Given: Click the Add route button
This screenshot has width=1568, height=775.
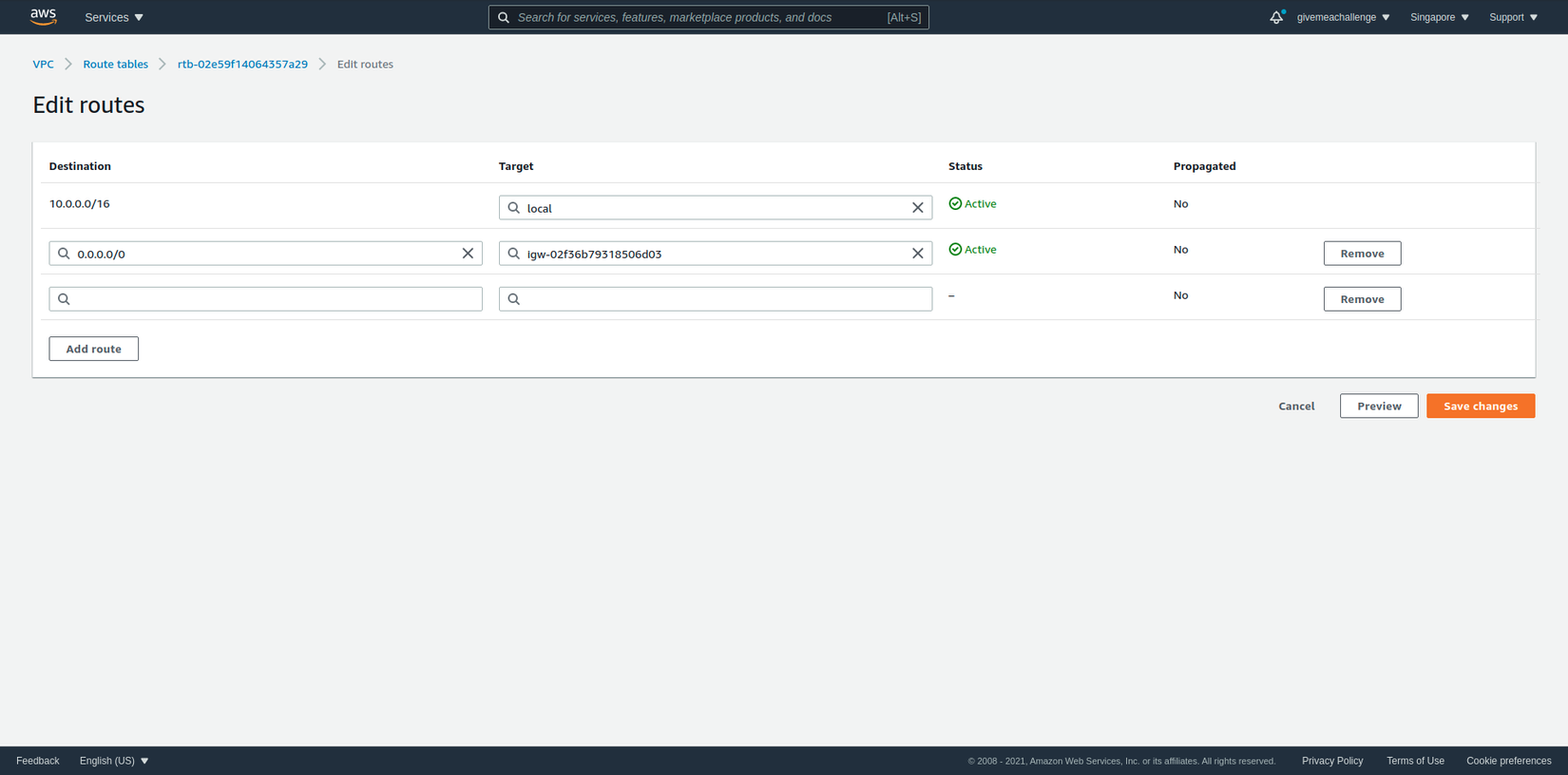Looking at the screenshot, I should tap(94, 349).
